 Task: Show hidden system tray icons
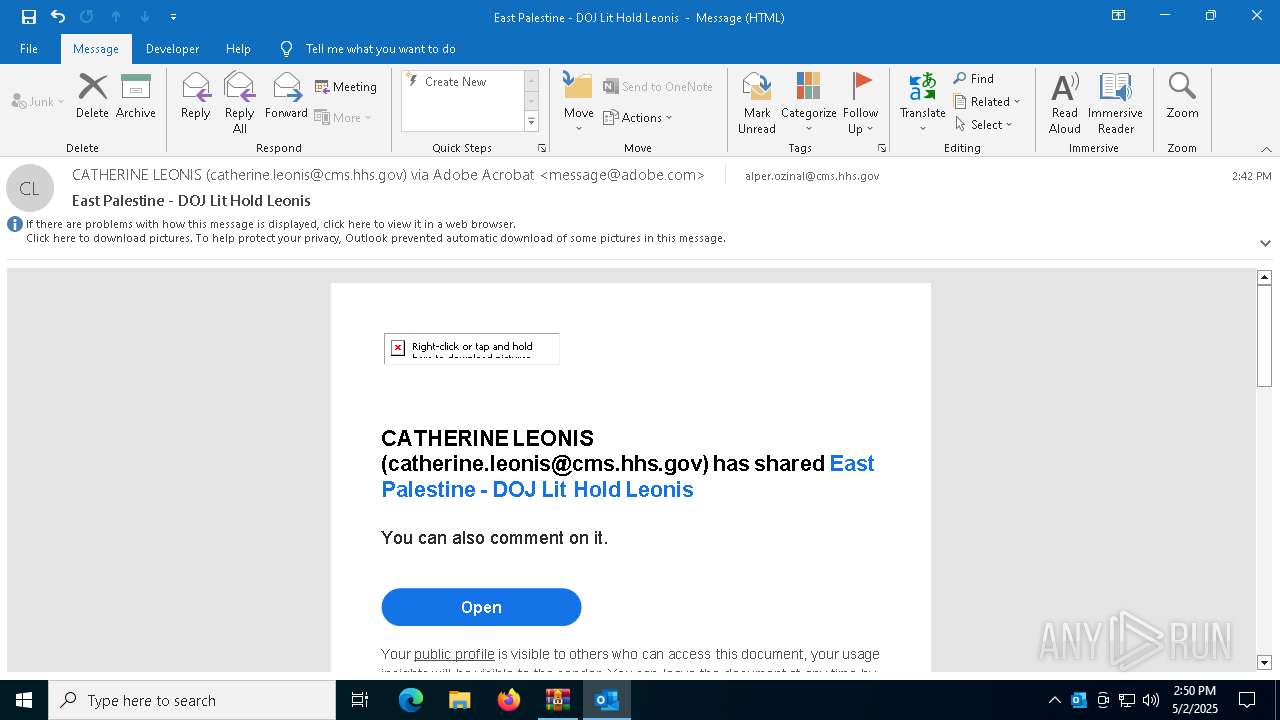coord(1054,700)
